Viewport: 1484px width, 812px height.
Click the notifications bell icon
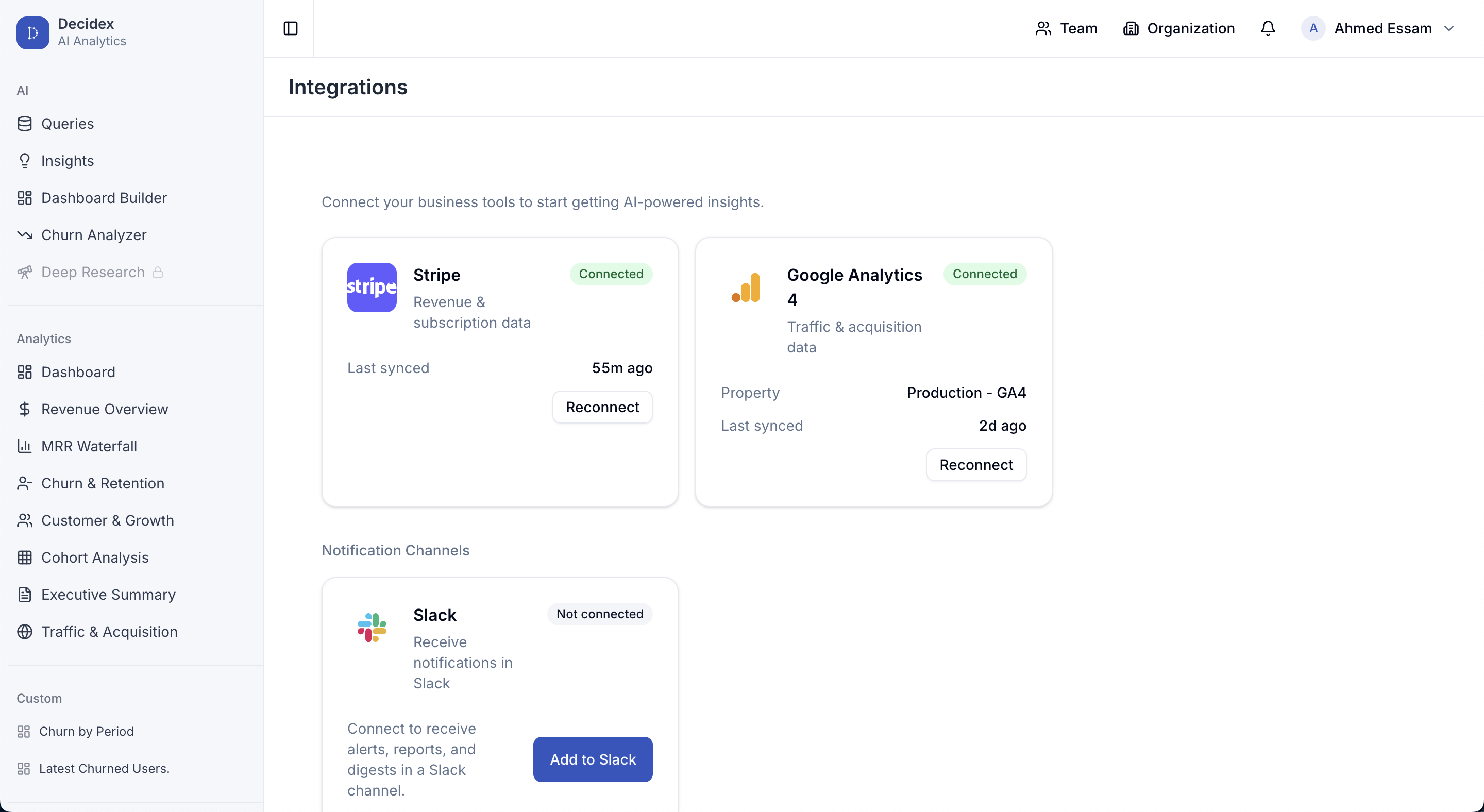tap(1268, 28)
